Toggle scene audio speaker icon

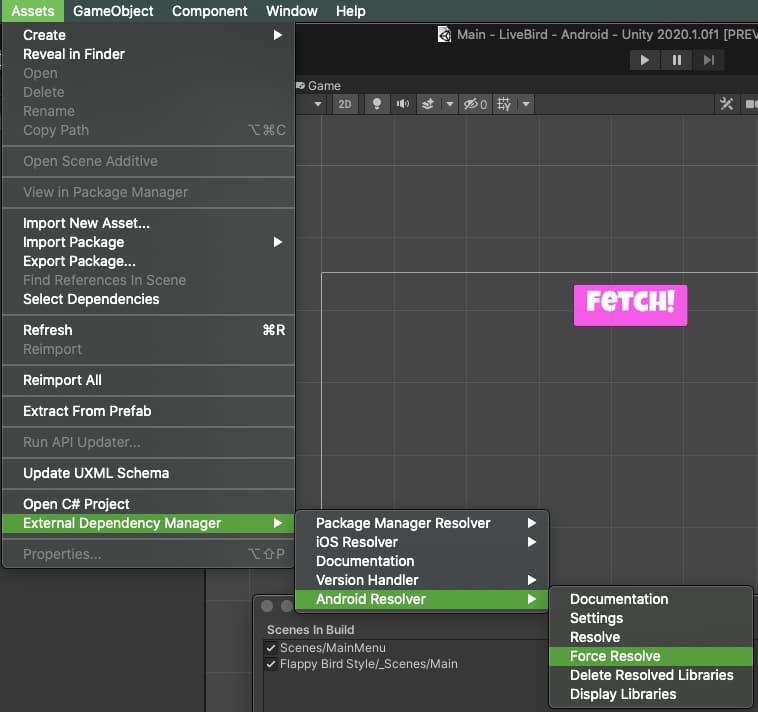tap(403, 104)
